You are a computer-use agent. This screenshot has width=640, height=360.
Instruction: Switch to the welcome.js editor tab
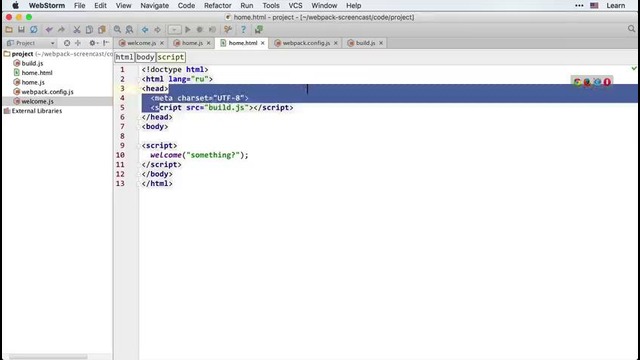pos(141,43)
